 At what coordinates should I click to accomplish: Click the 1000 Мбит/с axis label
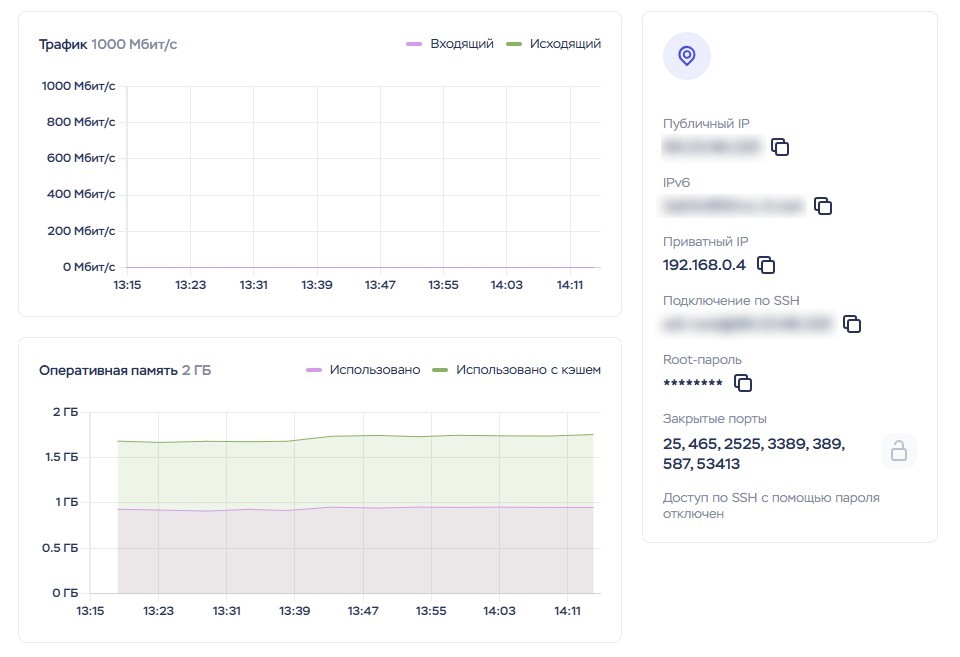78,86
